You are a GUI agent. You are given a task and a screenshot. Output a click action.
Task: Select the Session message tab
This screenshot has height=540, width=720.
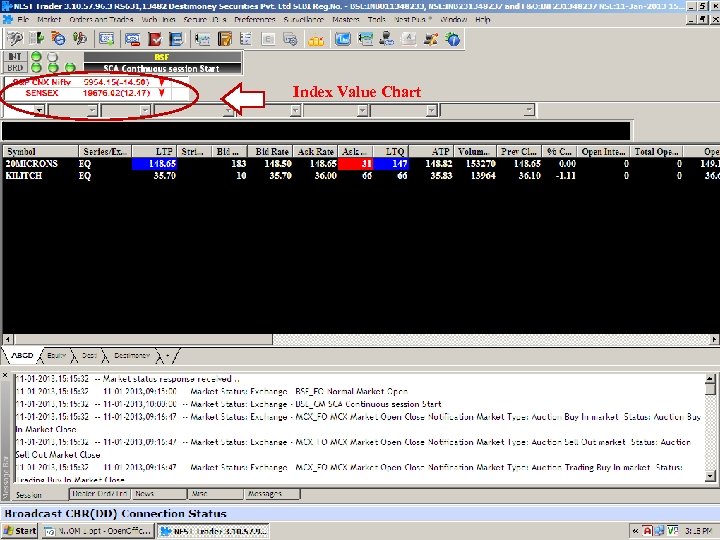(x=28, y=495)
